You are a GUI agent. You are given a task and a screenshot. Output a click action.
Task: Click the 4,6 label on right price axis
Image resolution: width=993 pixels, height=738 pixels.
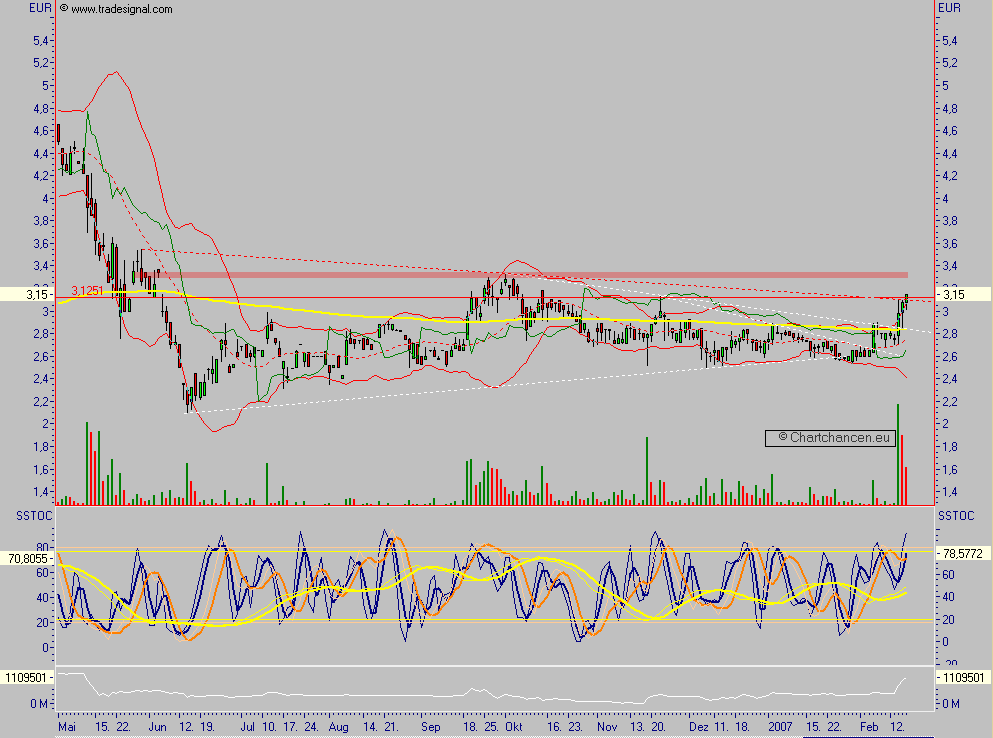pyautogui.click(x=950, y=131)
